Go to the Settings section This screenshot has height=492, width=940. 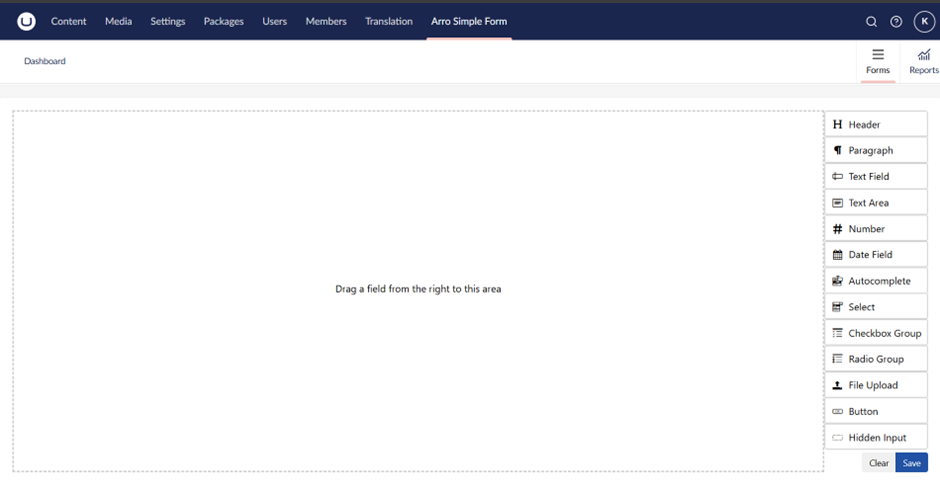click(168, 22)
